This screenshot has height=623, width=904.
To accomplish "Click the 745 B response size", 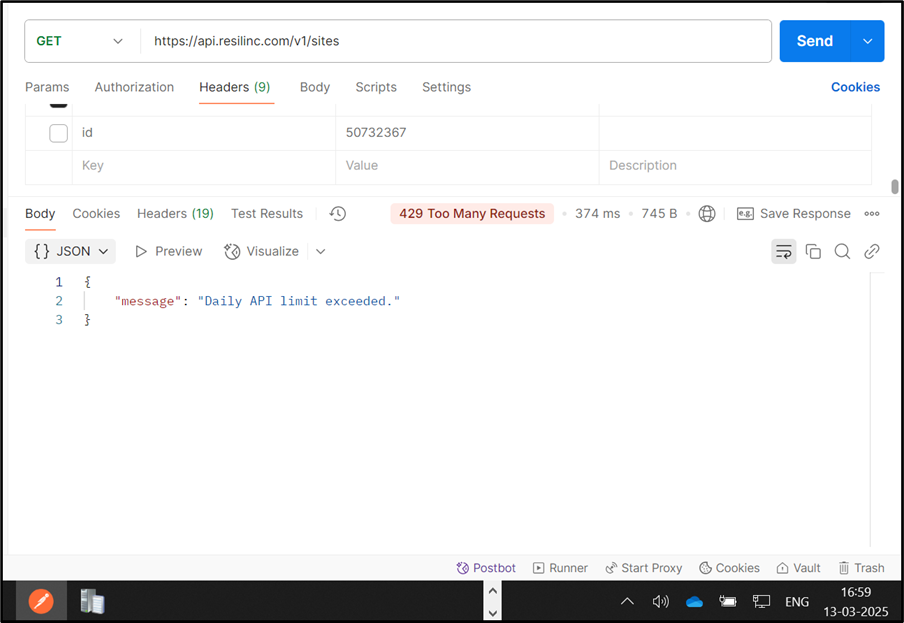I will 659,214.
